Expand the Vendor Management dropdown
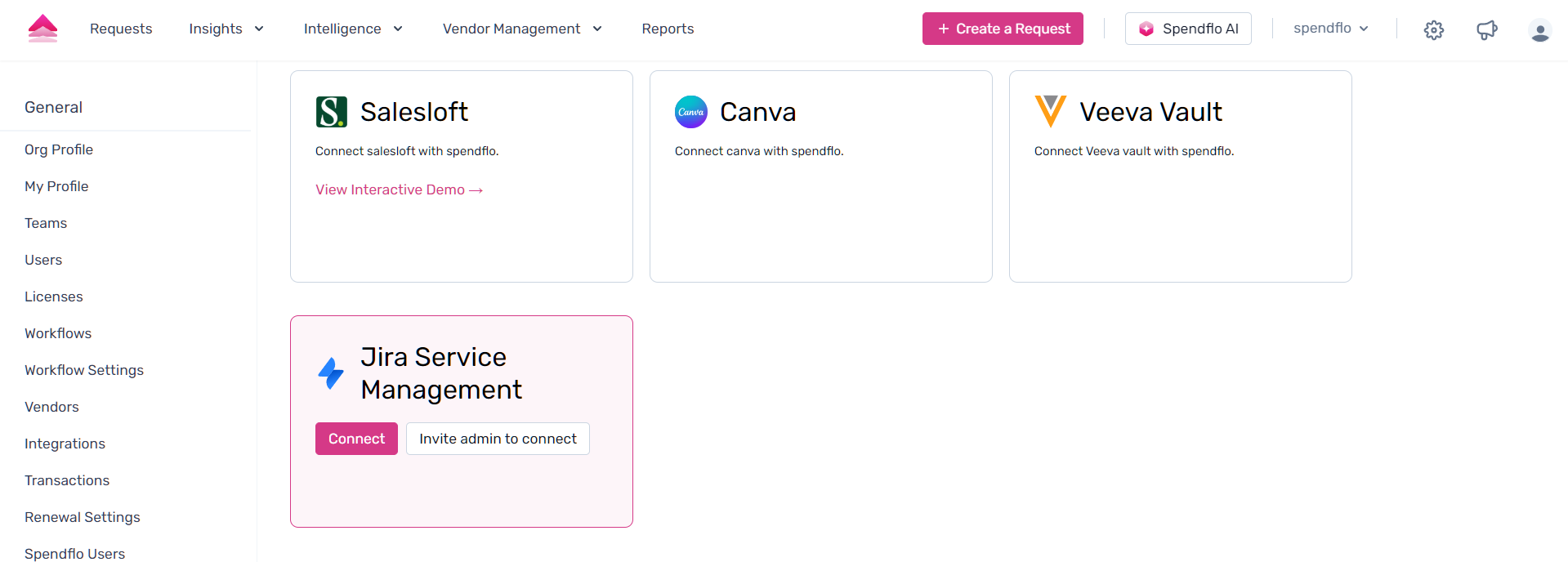 coord(522,29)
